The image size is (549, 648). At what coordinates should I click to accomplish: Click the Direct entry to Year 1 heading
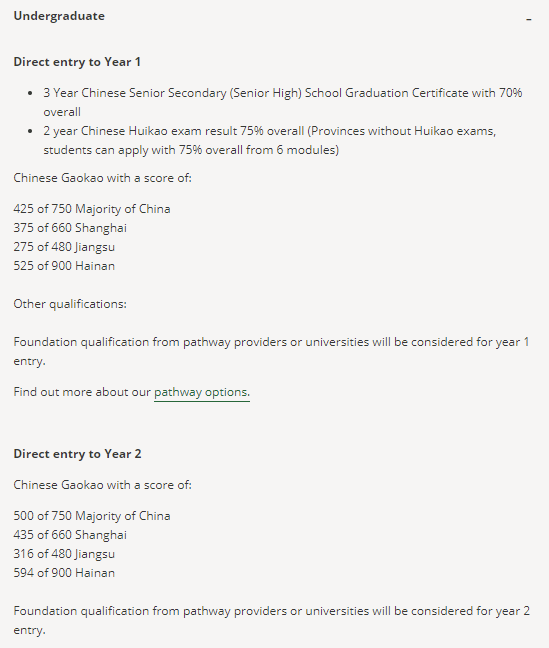coord(77,62)
